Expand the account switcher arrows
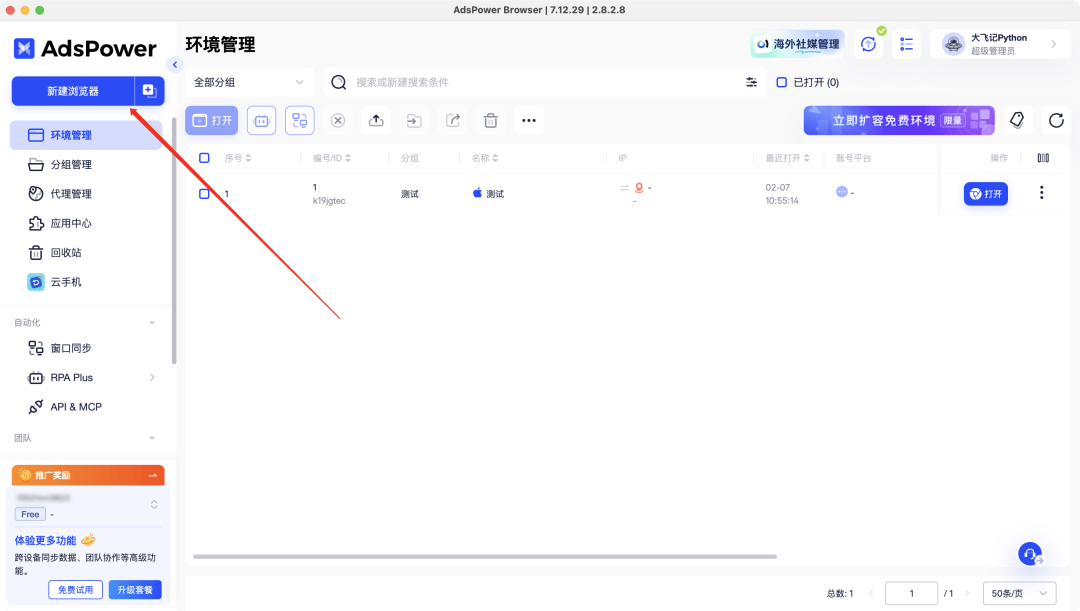1080x611 pixels. (154, 505)
